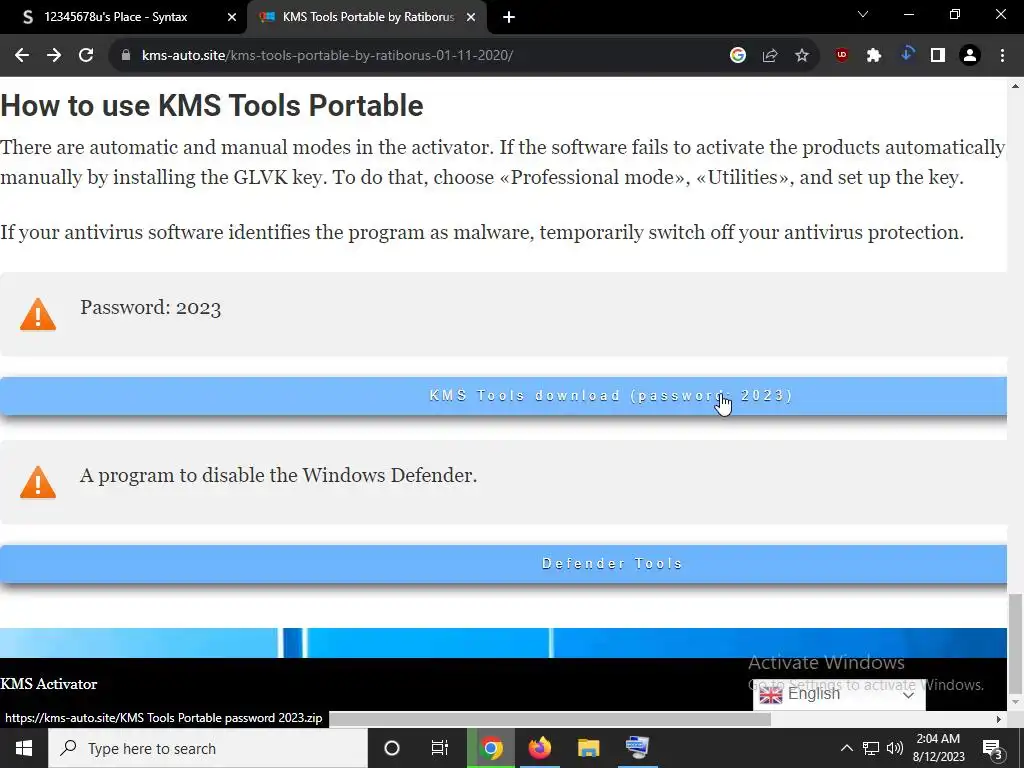Image resolution: width=1024 pixels, height=768 pixels.
Task: Open the Google icon in address bar
Action: [x=737, y=56]
